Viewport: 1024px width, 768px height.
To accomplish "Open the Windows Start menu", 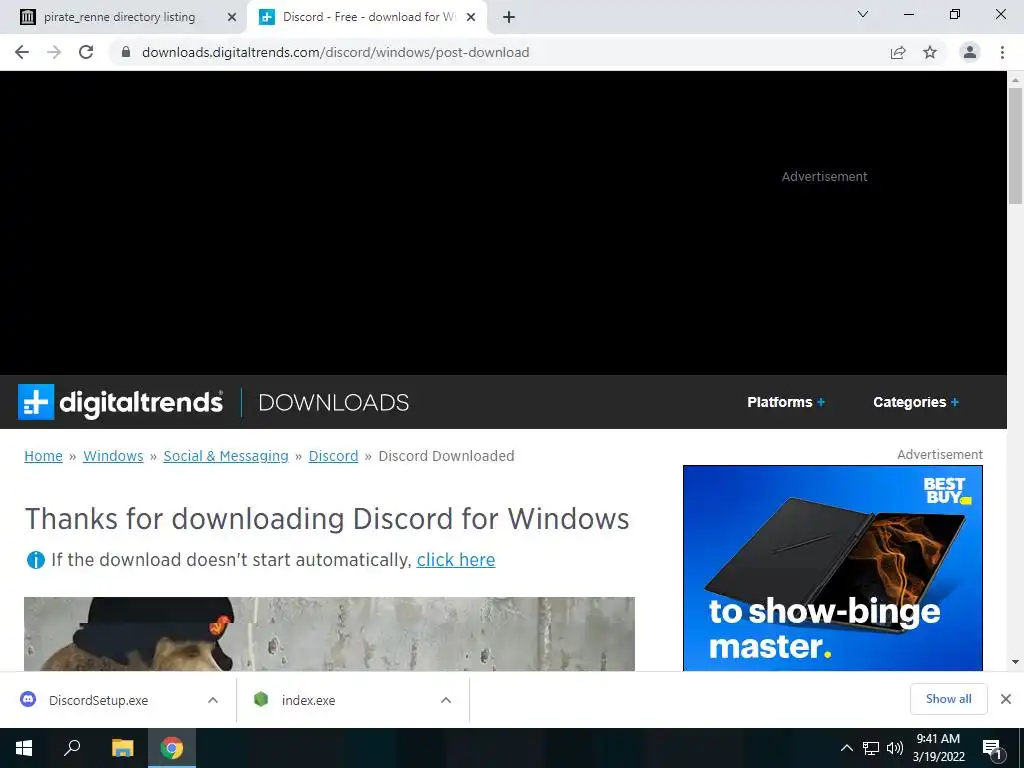I will [x=24, y=748].
